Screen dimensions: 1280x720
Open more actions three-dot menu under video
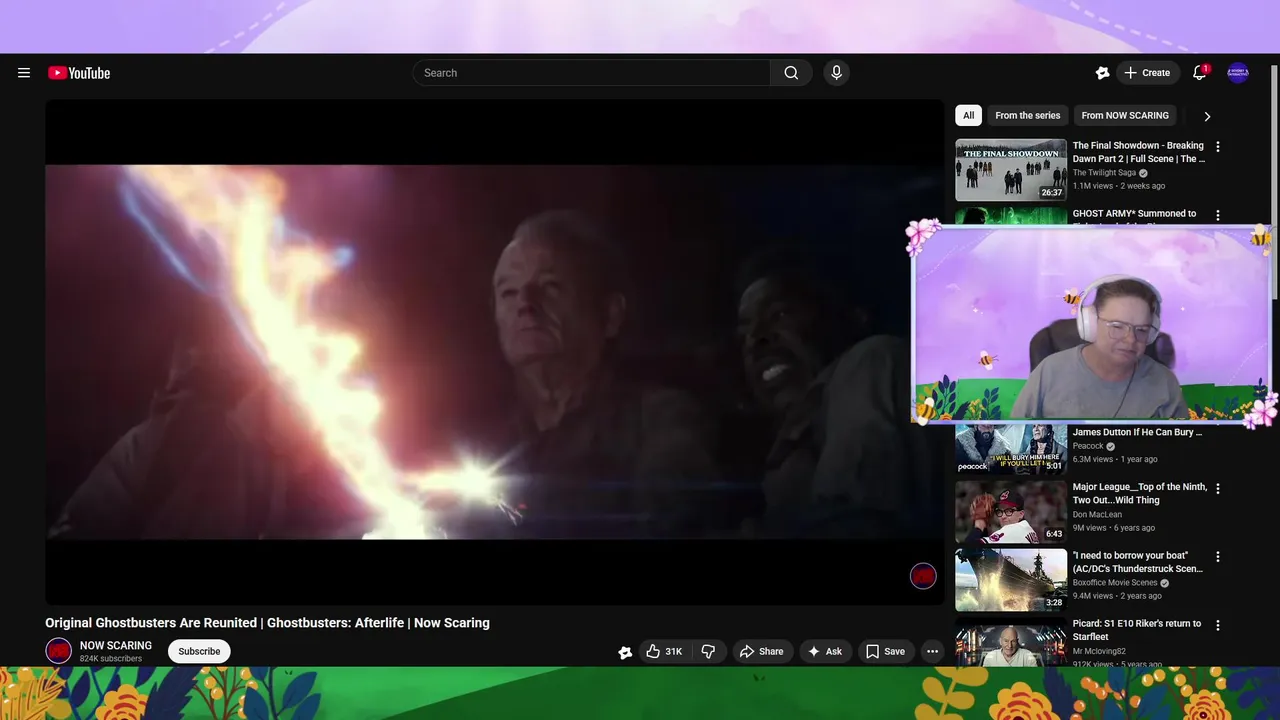pyautogui.click(x=932, y=651)
